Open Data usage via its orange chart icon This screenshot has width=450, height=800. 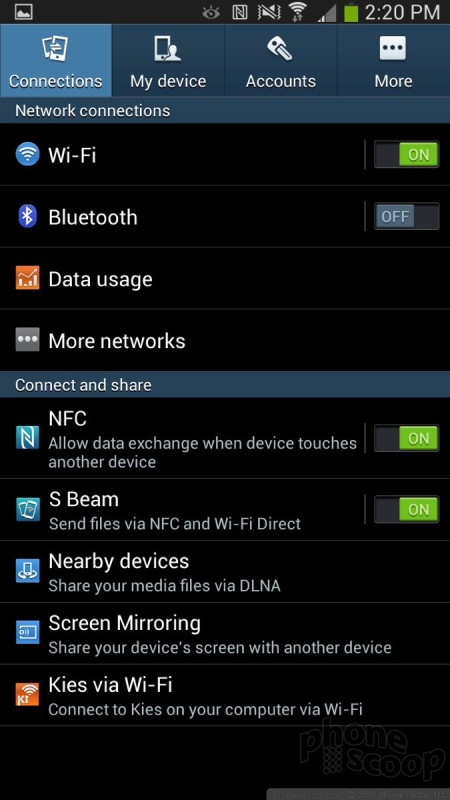coord(28,278)
